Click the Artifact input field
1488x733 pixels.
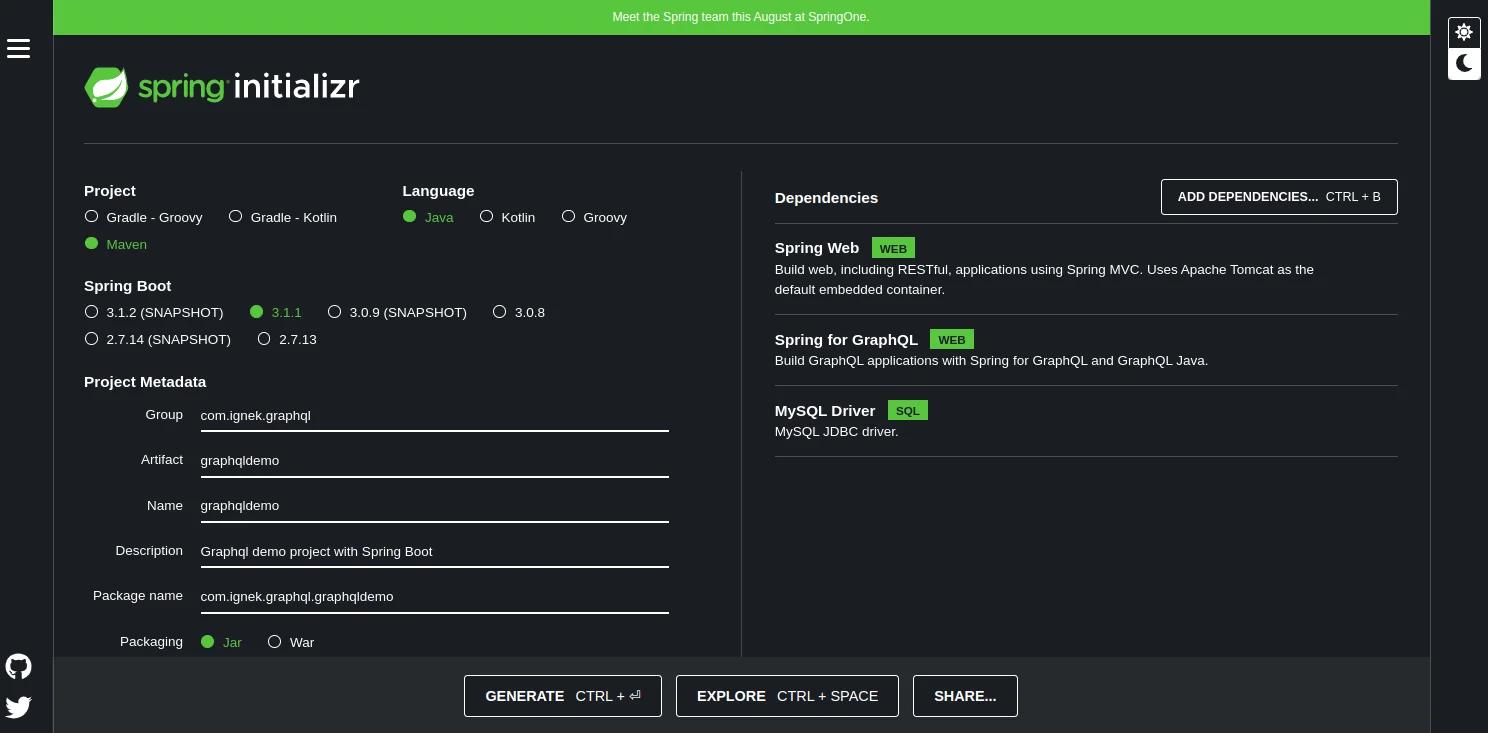(434, 461)
